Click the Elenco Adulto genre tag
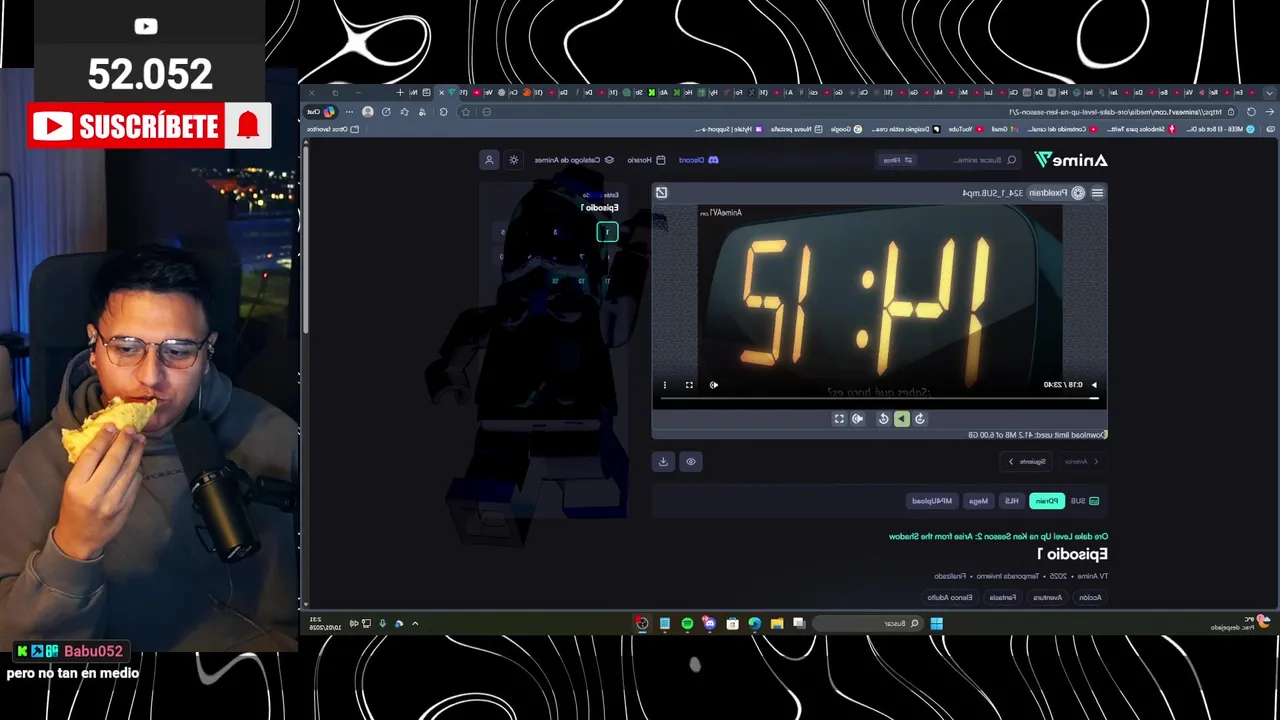 (x=950, y=597)
